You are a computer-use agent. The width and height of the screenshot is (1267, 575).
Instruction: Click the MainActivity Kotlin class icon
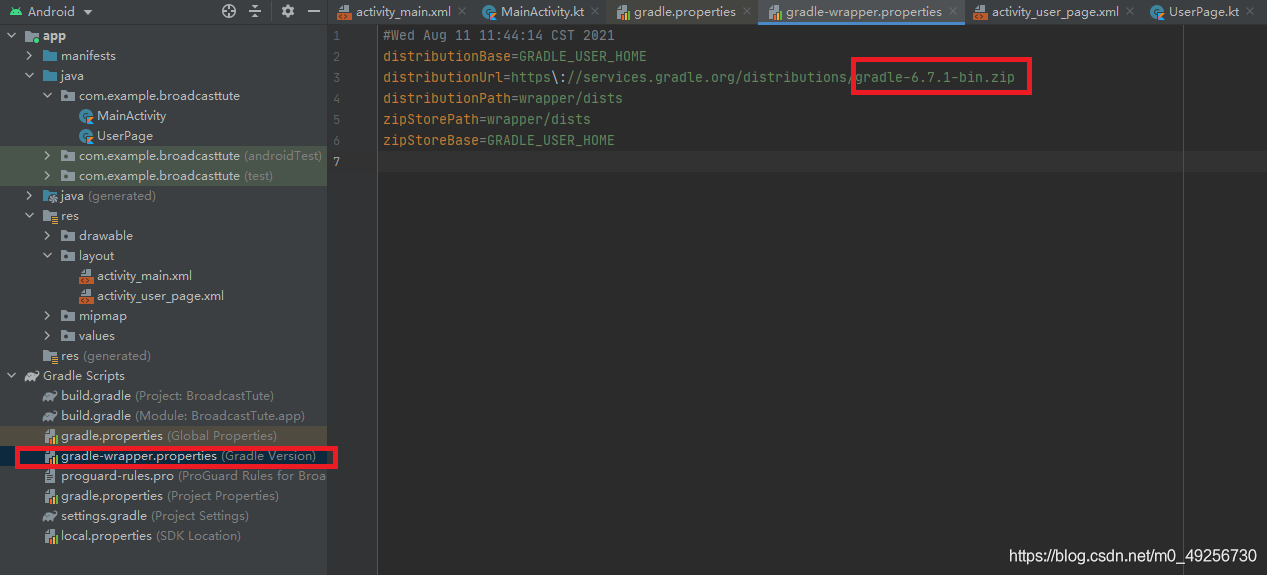(x=86, y=116)
